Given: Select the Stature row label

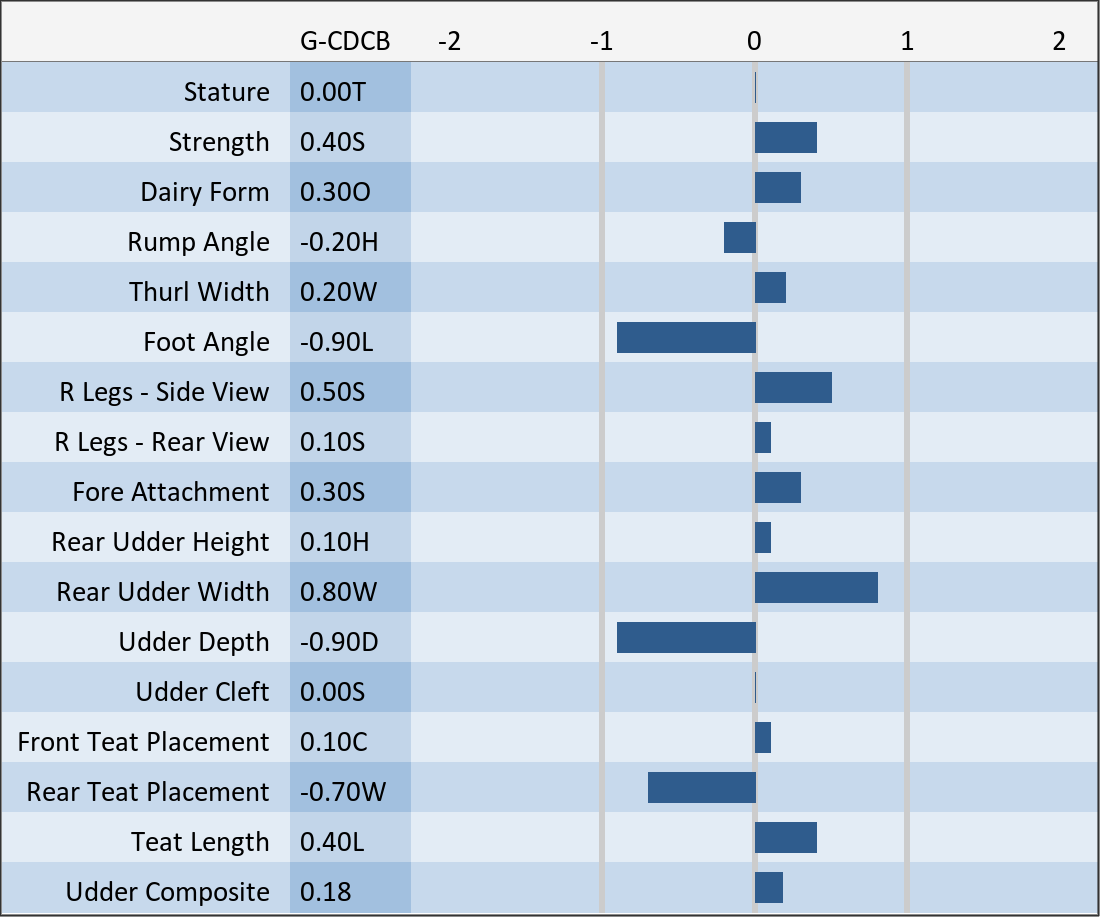Looking at the screenshot, I should (226, 92).
